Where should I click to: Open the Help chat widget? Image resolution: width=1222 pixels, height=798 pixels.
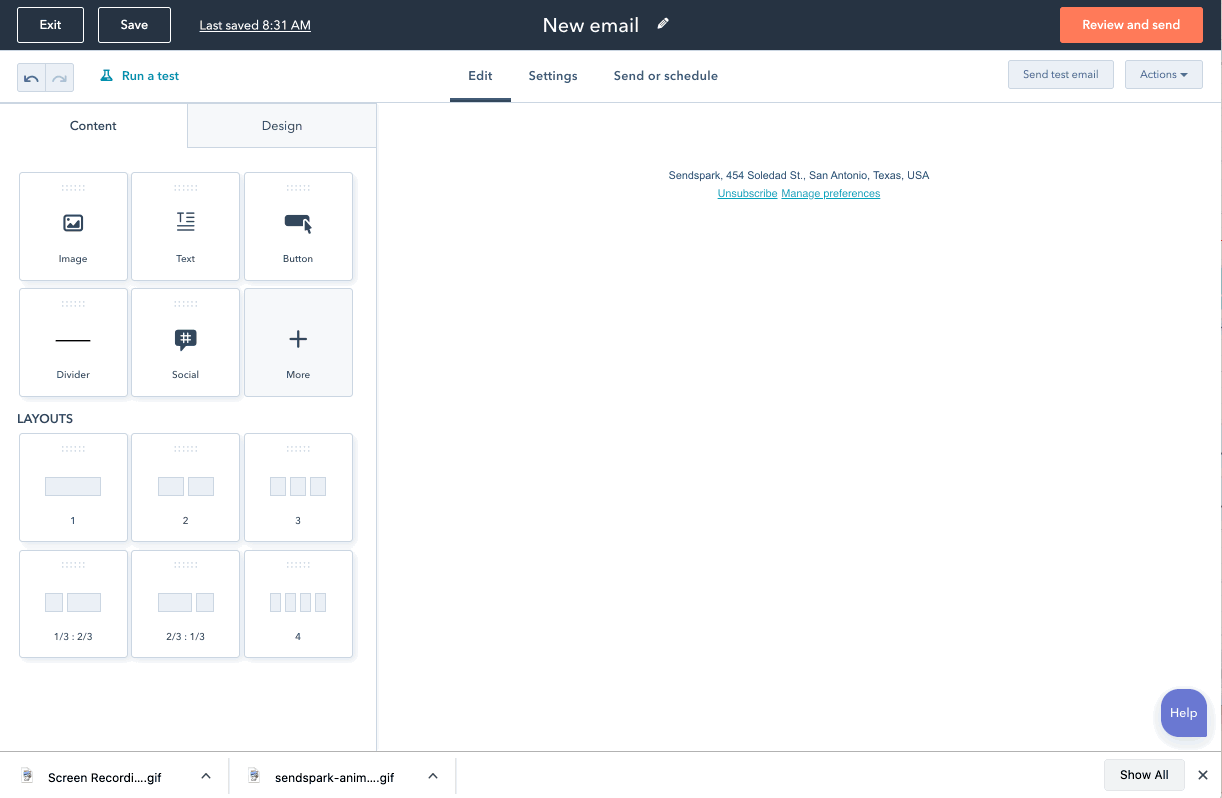pos(1183,713)
